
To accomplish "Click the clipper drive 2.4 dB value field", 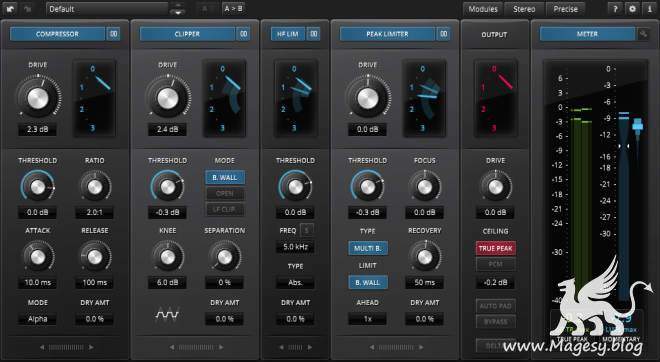I will tap(167, 129).
